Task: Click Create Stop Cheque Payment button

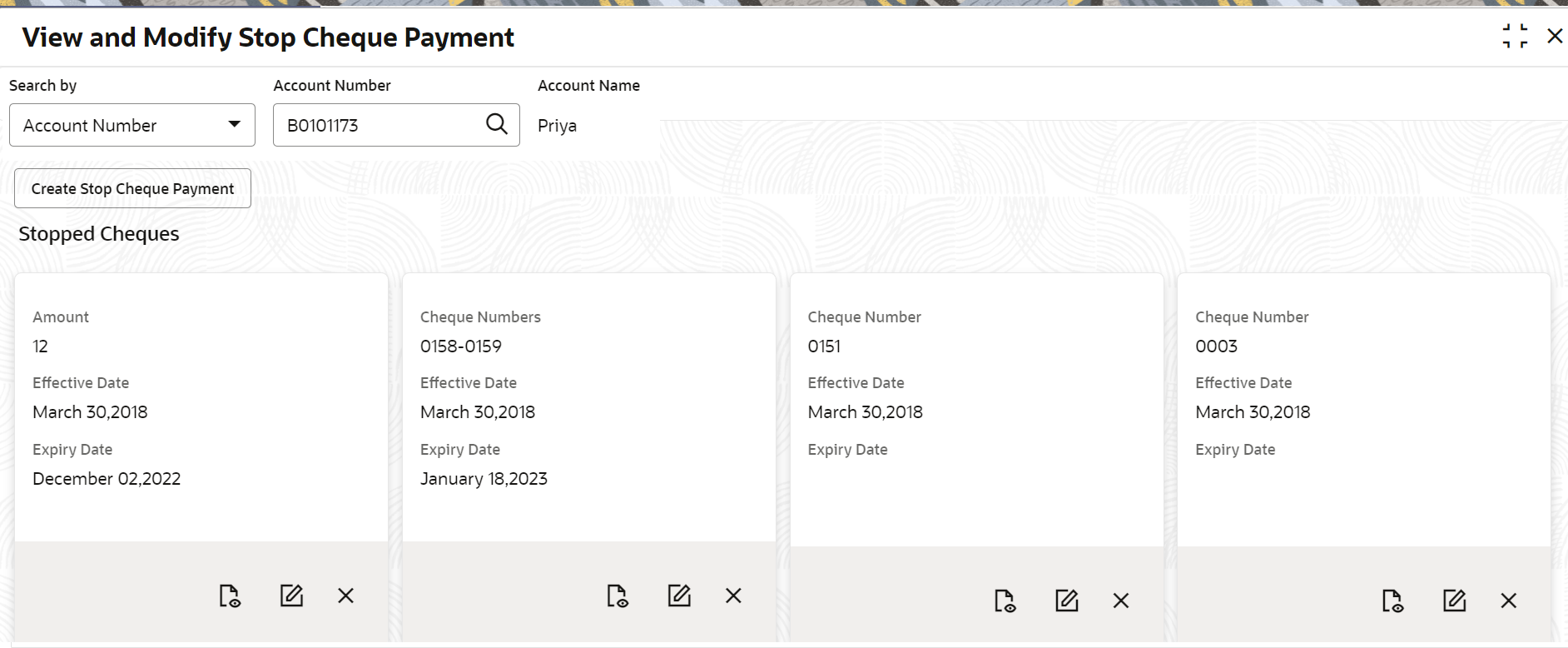Action: coord(132,189)
